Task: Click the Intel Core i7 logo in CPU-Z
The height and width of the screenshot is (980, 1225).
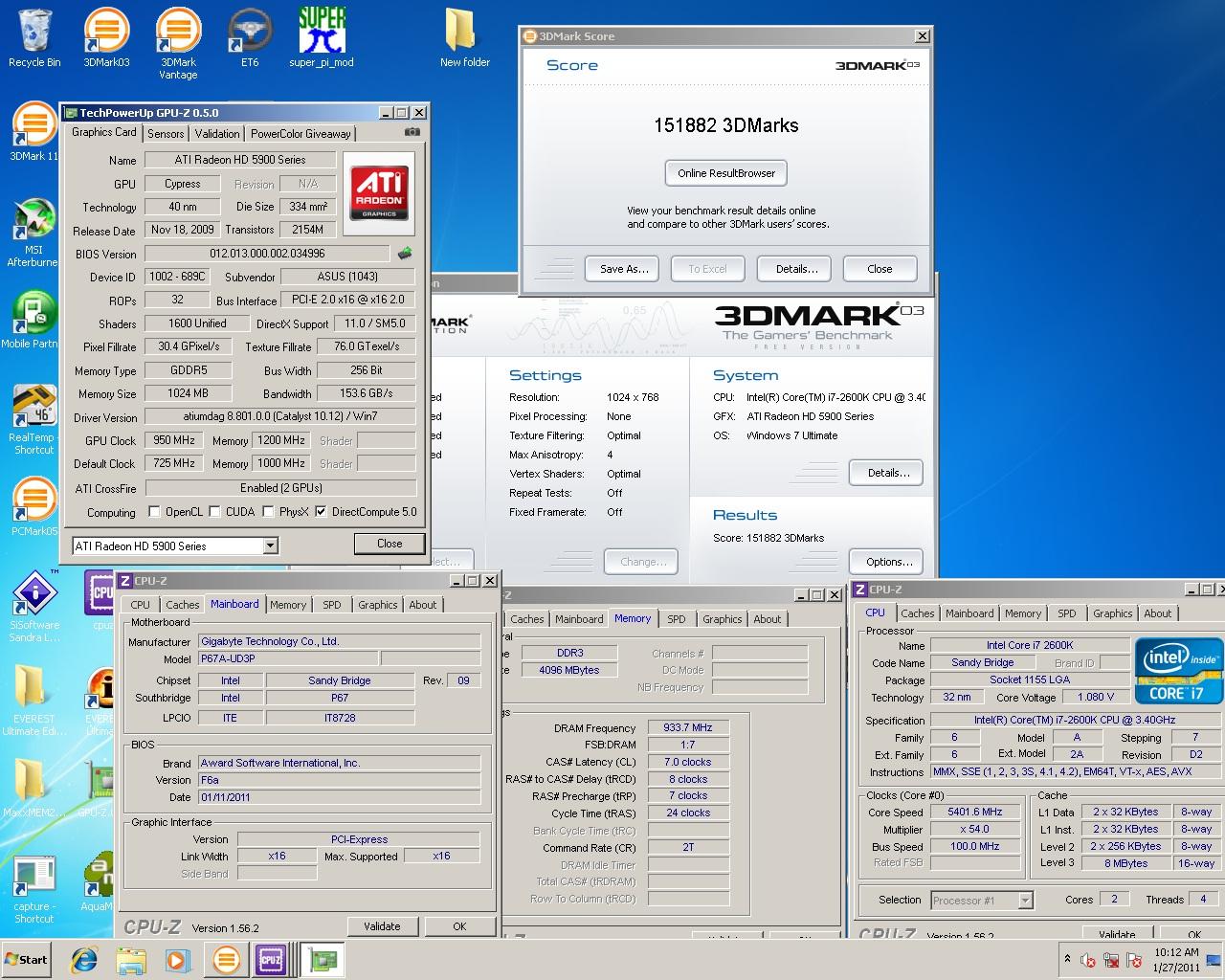Action: [1178, 670]
